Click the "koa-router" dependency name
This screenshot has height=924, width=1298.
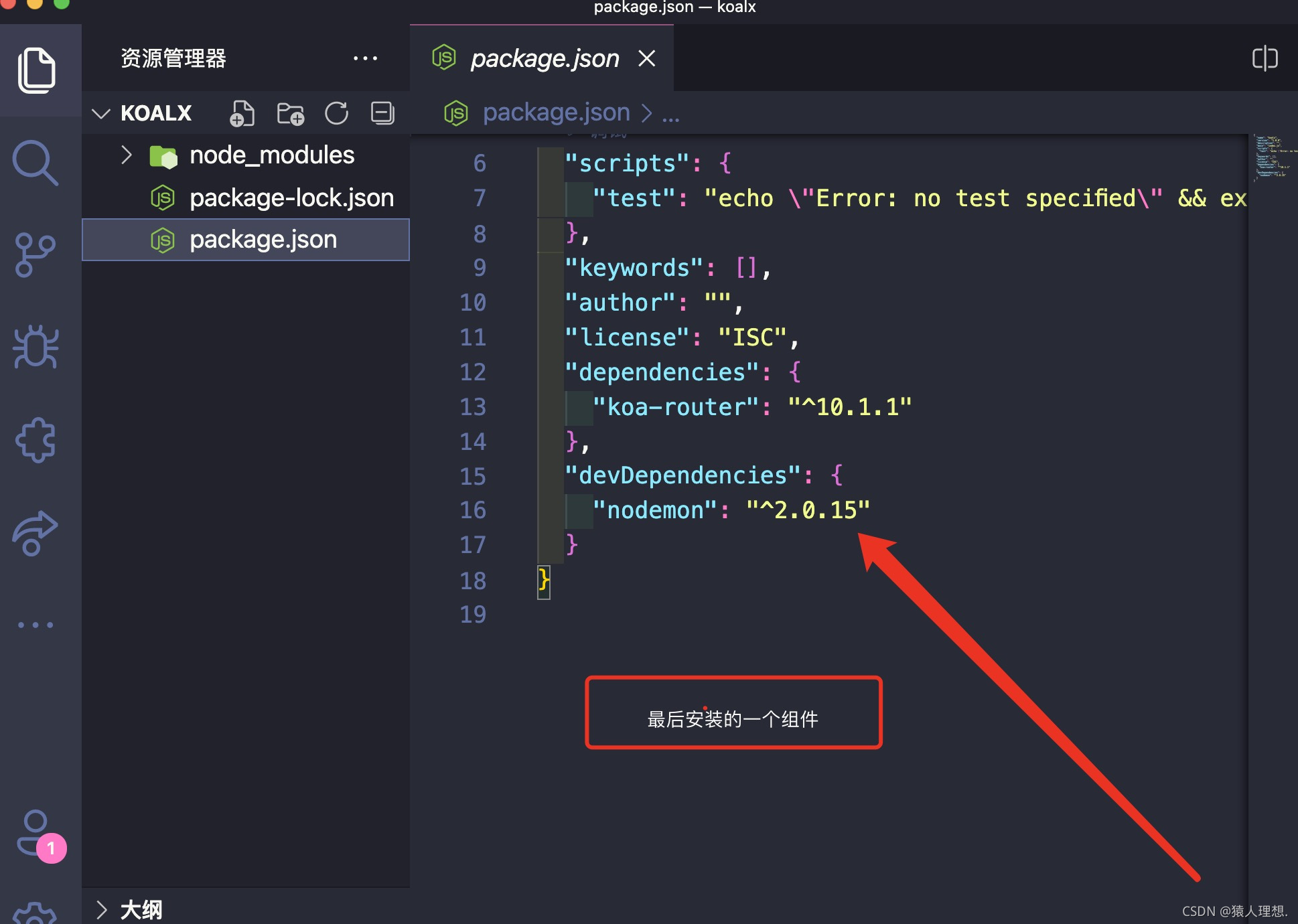coord(676,407)
